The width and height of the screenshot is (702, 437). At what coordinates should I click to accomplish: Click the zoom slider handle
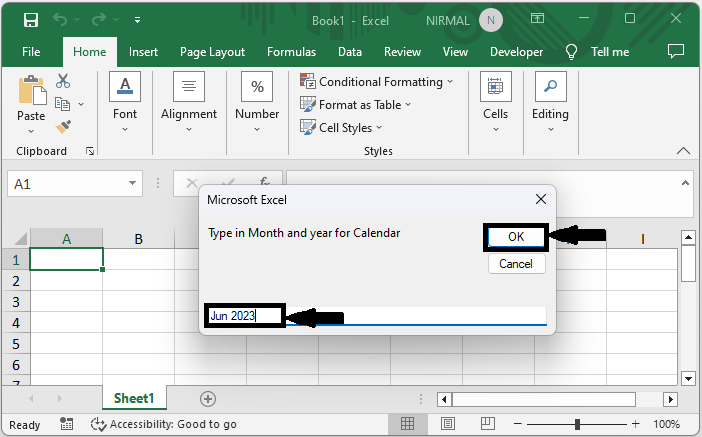coord(578,424)
